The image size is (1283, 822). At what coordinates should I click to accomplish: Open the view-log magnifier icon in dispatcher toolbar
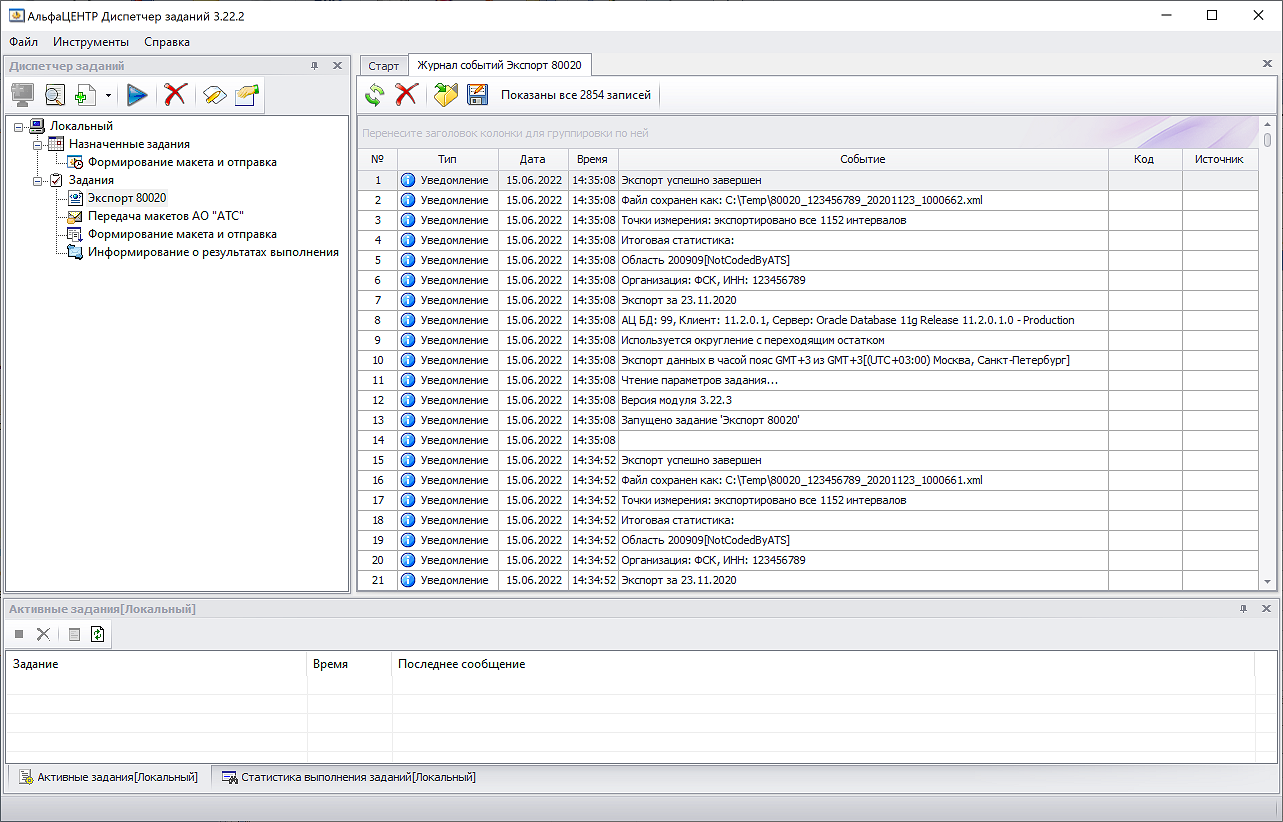coord(54,95)
